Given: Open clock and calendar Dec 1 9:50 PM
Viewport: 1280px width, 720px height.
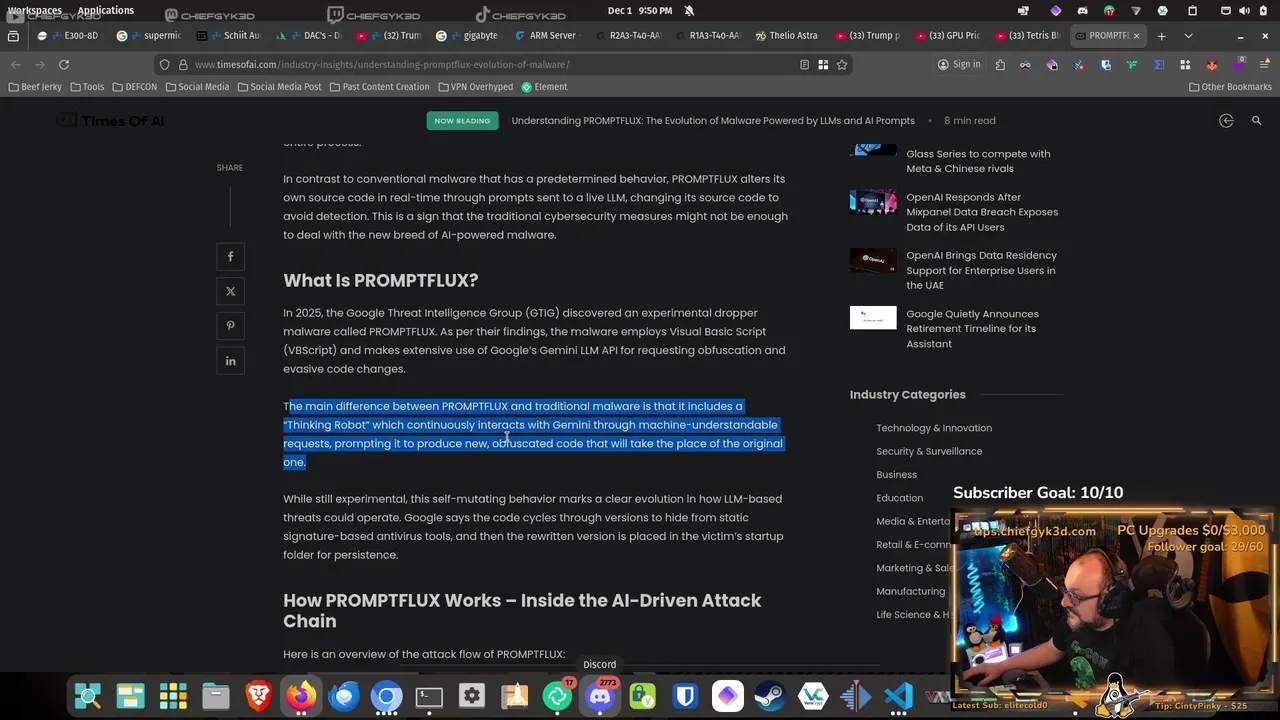Looking at the screenshot, I should [x=640, y=10].
